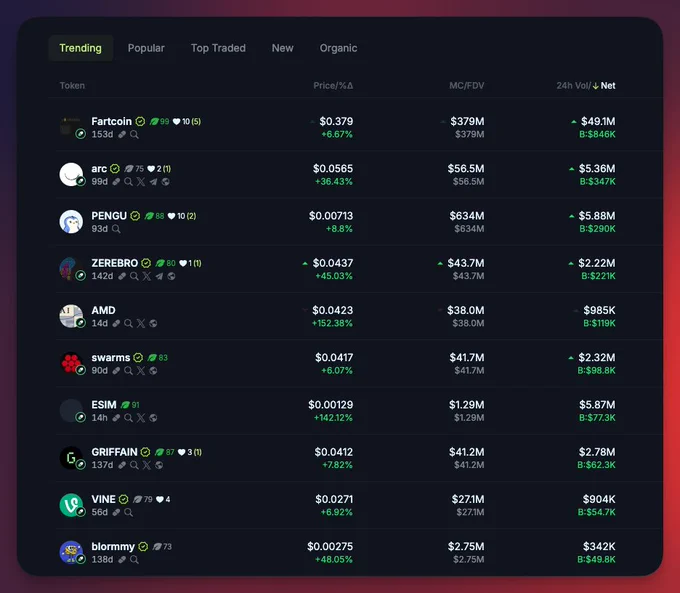
Task: Open the ESIM token name
Action: 104,405
